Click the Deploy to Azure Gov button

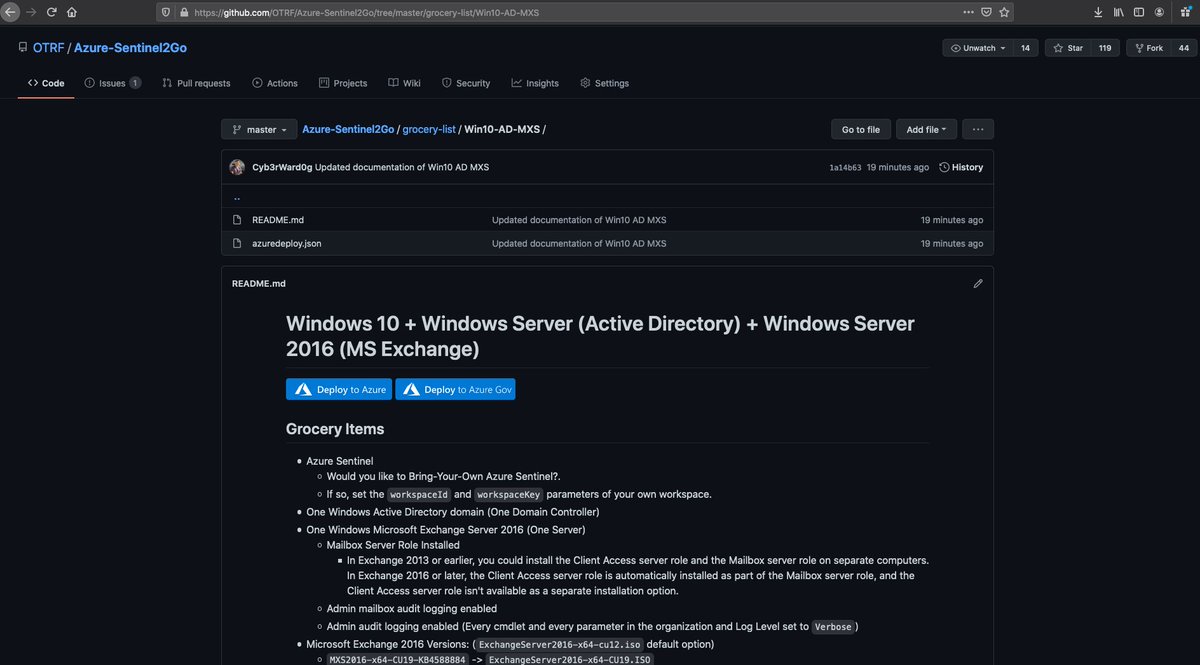[x=455, y=389]
